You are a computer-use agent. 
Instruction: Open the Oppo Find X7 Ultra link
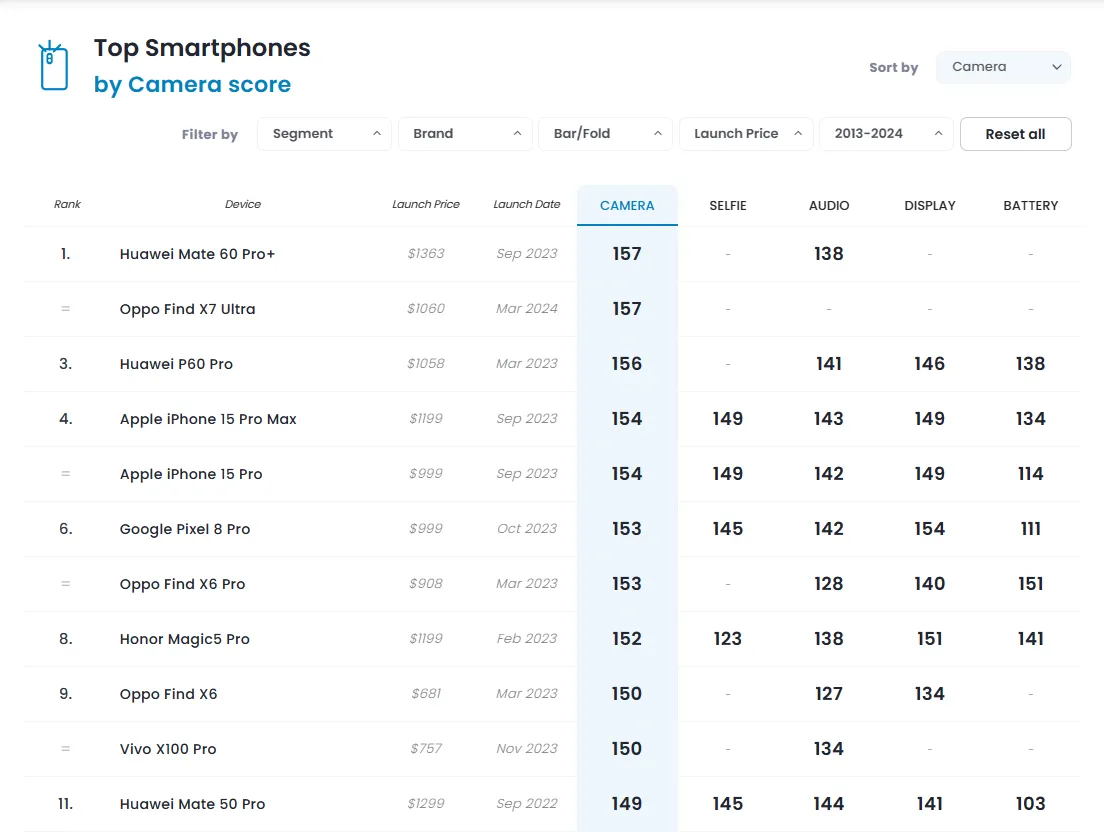pyautogui.click(x=187, y=309)
